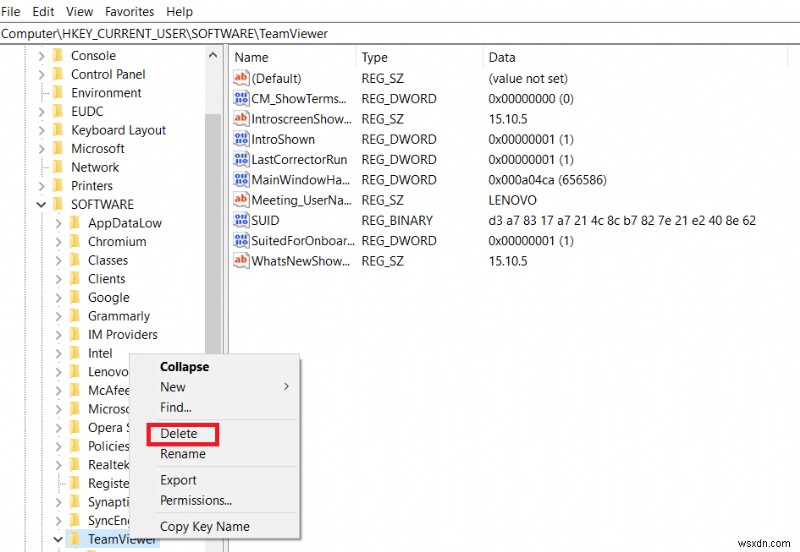Expand the Chromium key
Viewport: 800px width, 552px height.
click(x=58, y=242)
